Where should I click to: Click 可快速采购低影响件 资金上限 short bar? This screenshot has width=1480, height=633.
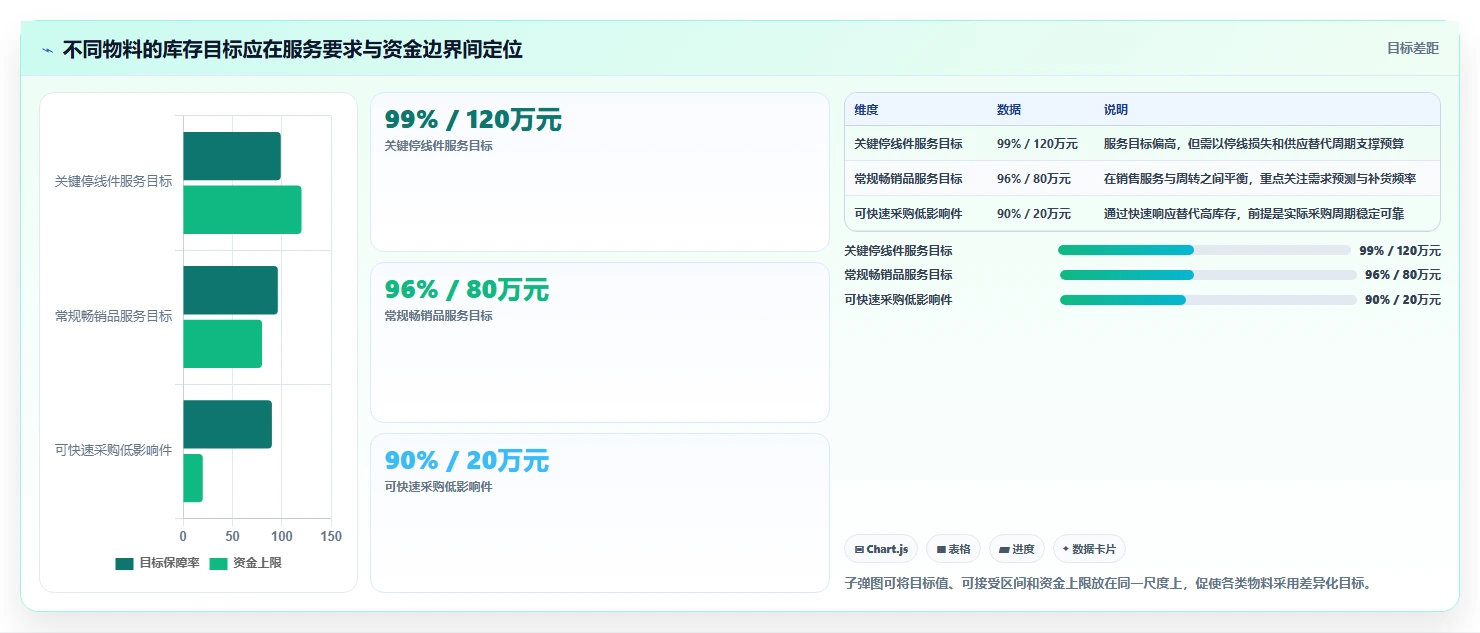coord(193,478)
